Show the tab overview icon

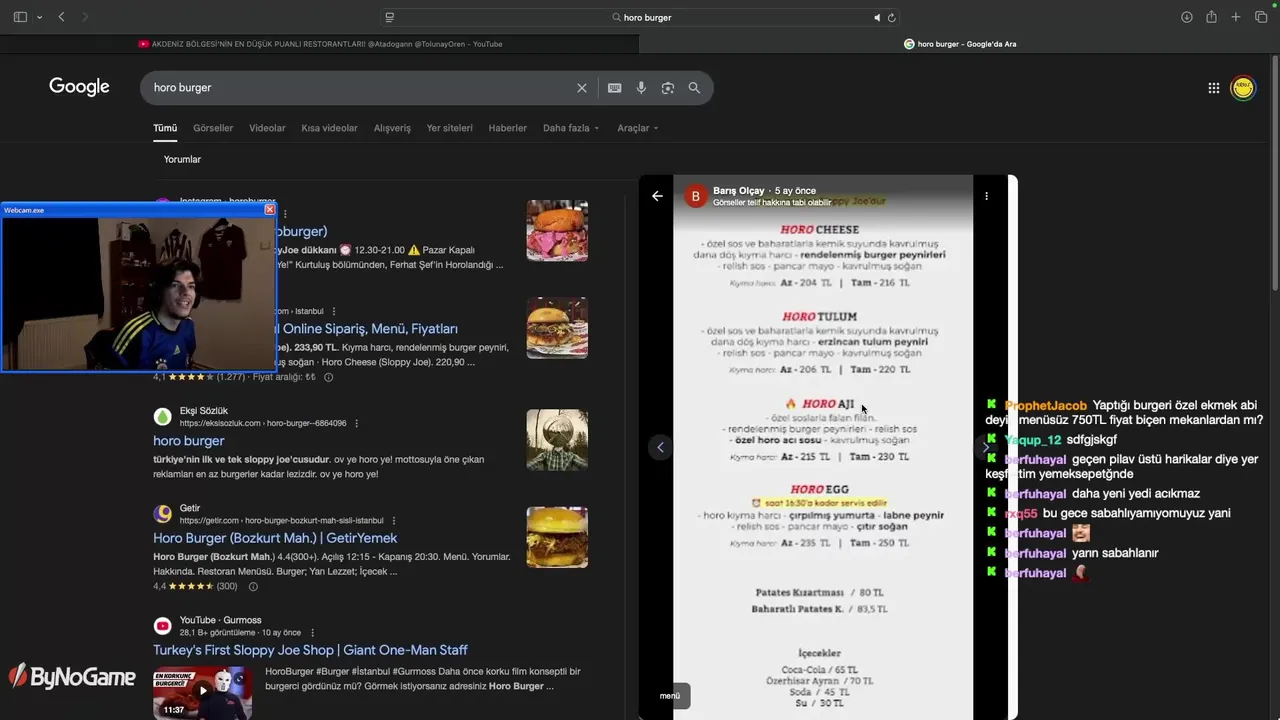coord(1261,17)
